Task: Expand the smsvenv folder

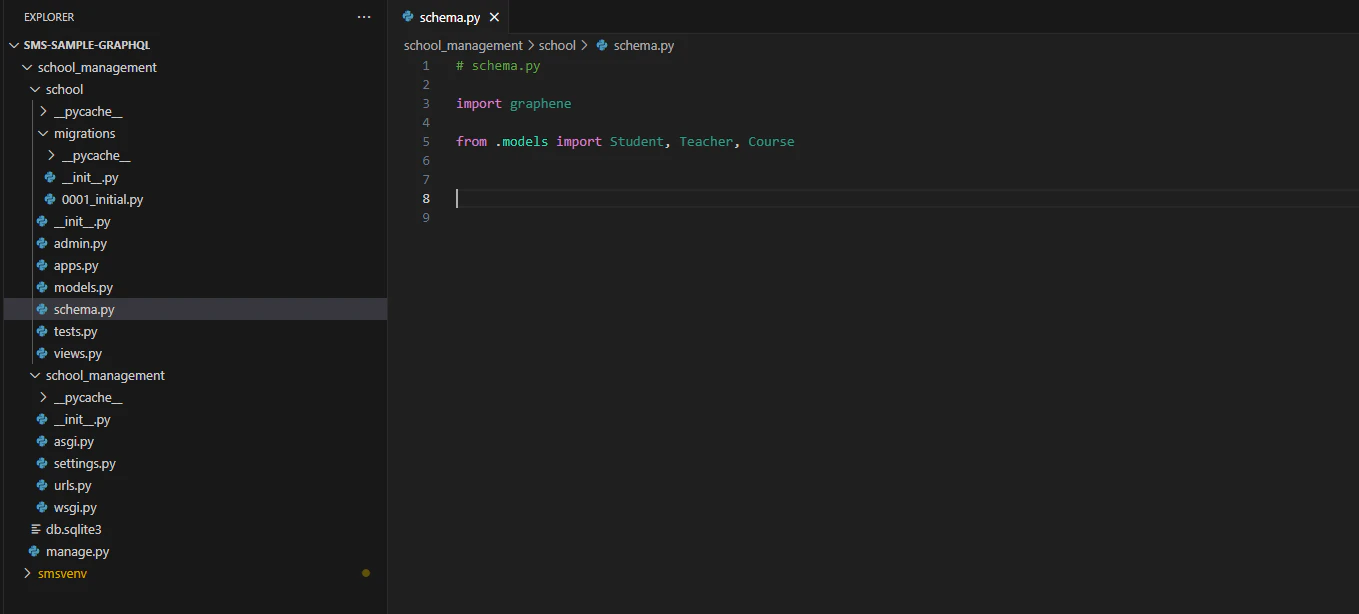Action: coord(27,573)
